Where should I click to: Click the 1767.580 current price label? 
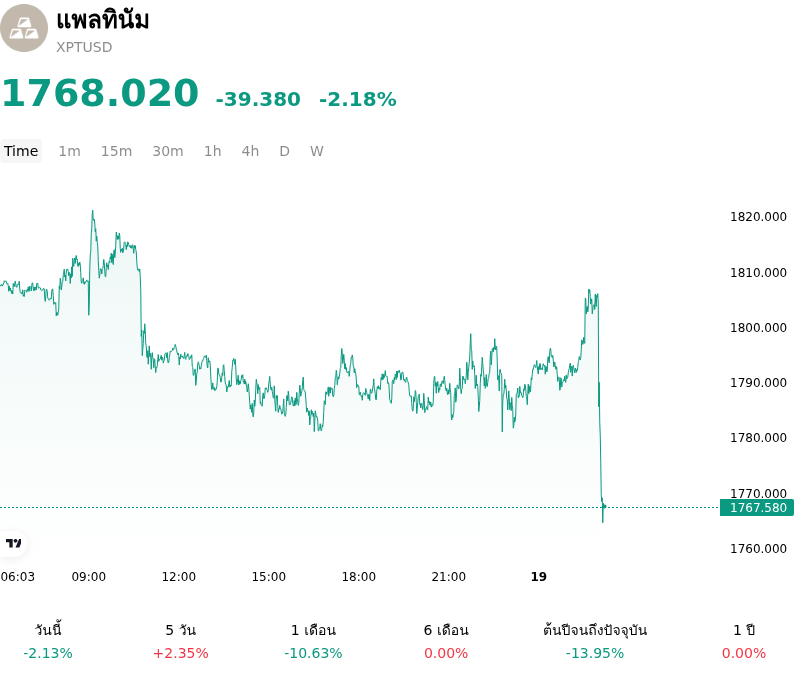[x=757, y=508]
